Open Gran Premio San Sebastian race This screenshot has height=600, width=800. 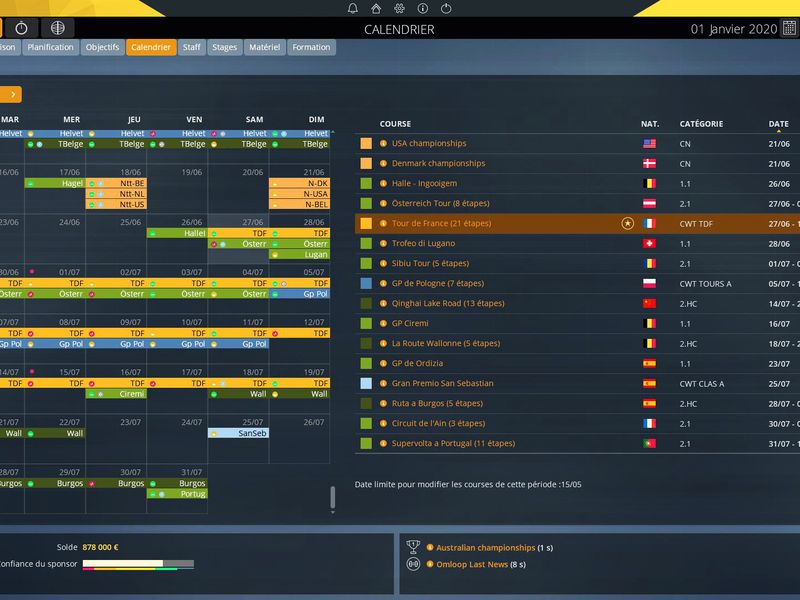442,383
